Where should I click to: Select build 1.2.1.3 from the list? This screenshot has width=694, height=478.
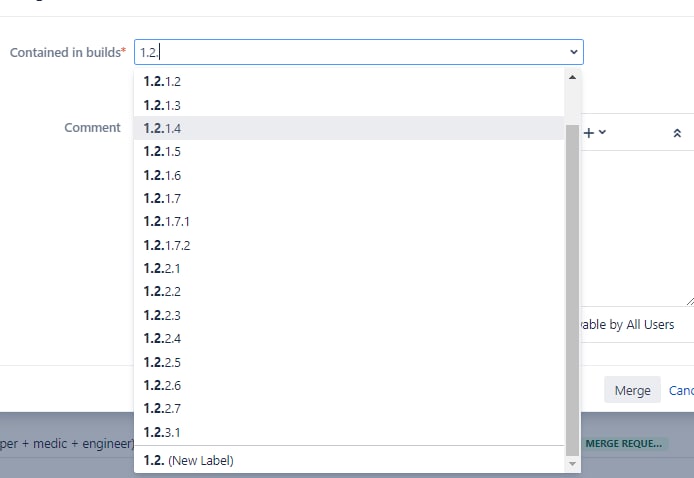[349, 105]
